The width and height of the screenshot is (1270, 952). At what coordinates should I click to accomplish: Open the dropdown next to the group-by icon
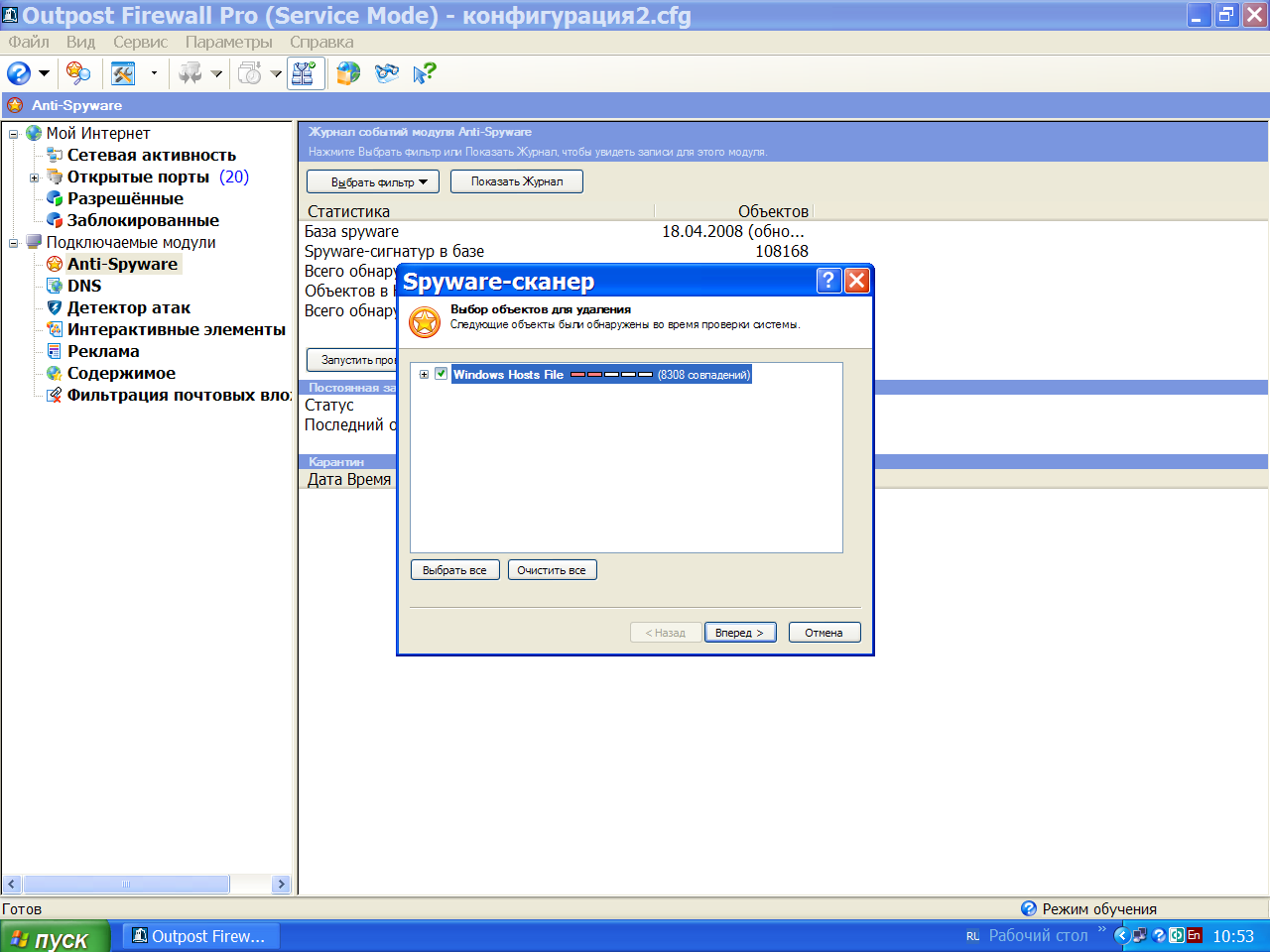pos(216,73)
